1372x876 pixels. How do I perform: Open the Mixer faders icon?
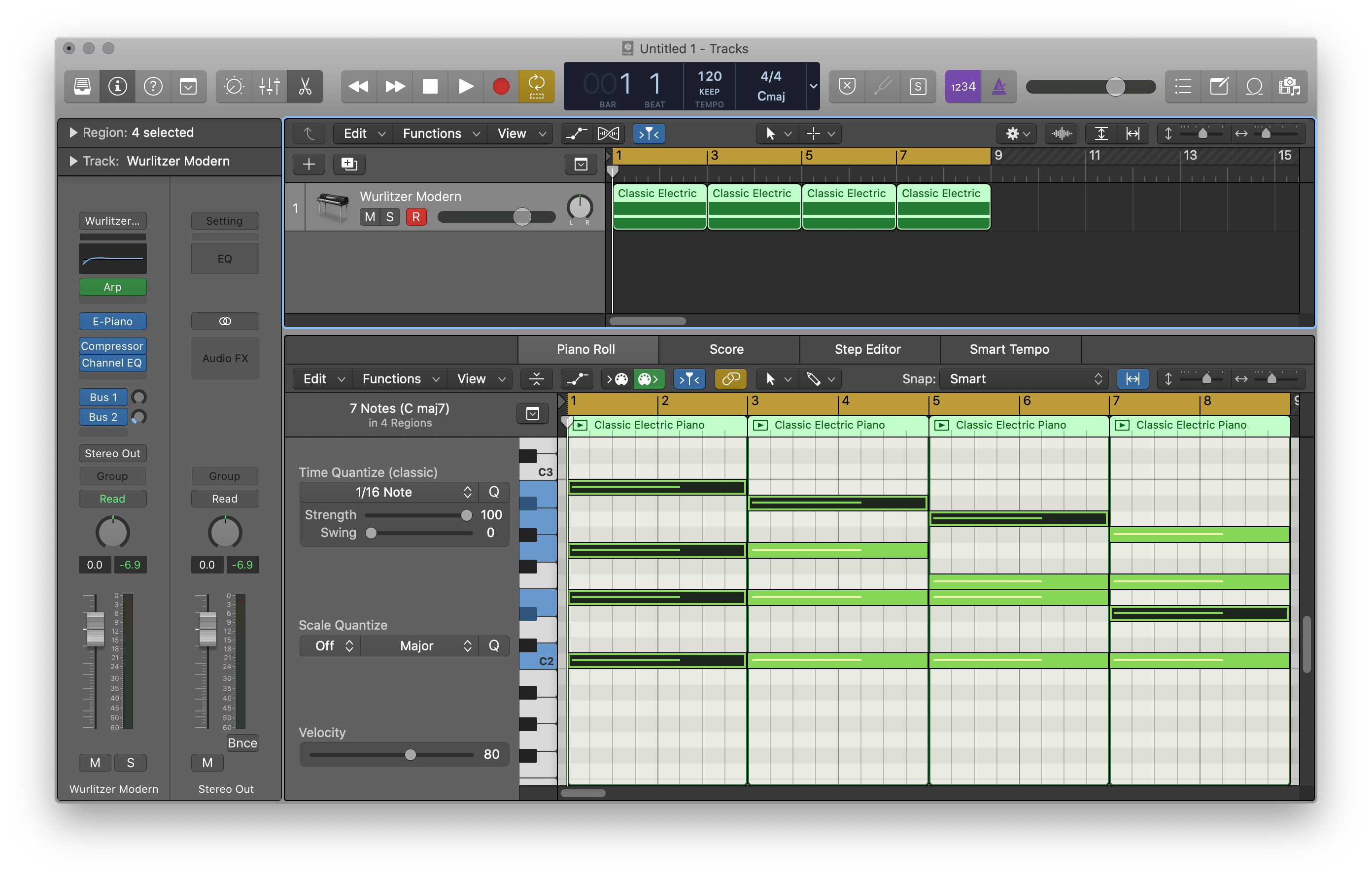269,87
